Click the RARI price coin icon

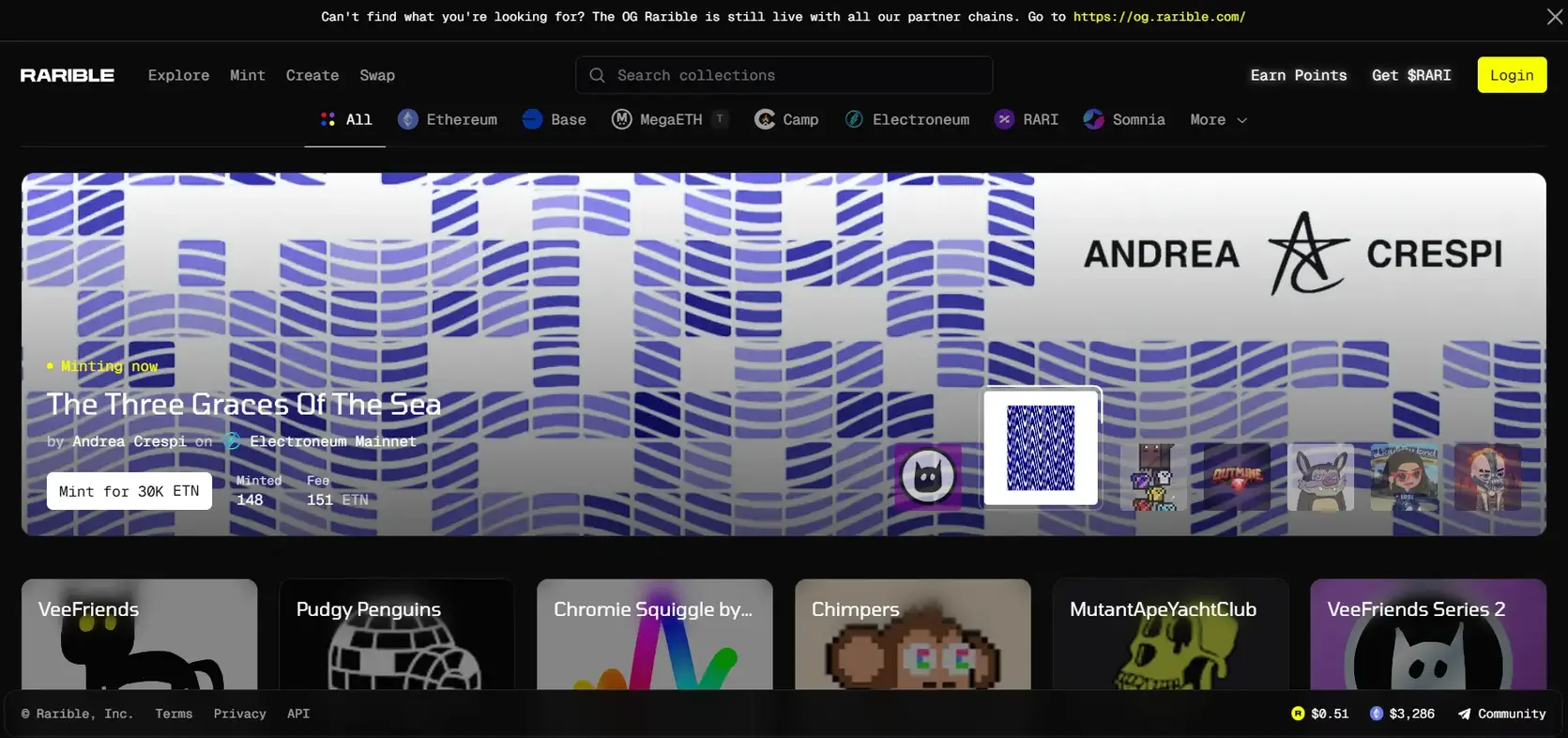click(1298, 714)
